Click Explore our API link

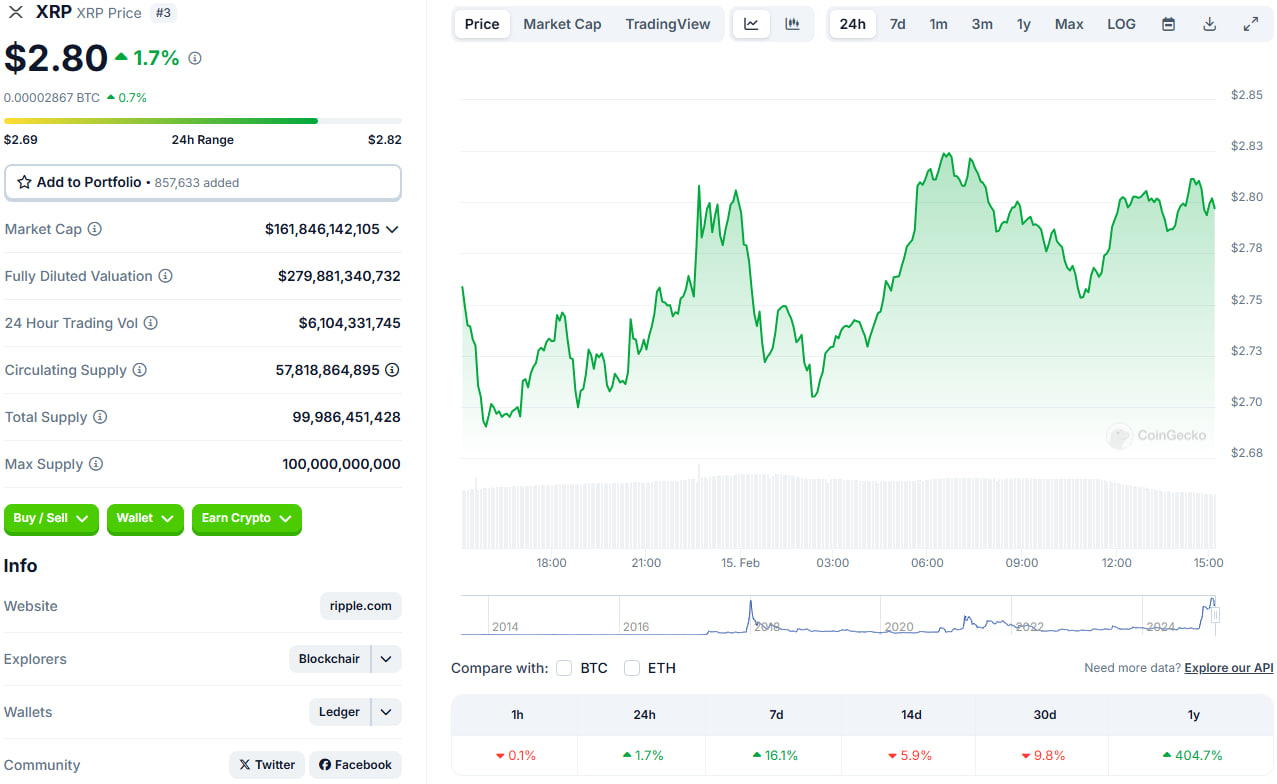click(x=1229, y=668)
